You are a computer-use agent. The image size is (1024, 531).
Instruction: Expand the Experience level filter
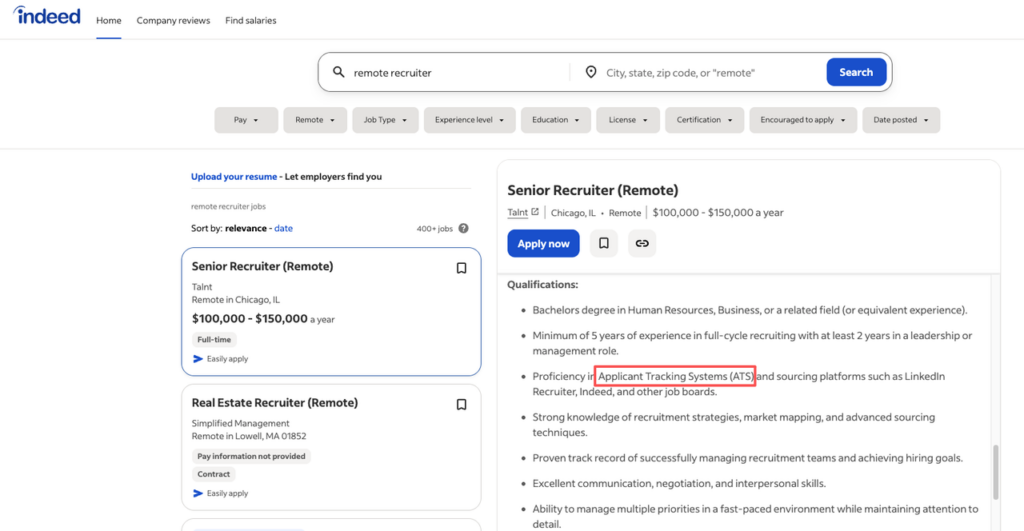click(470, 120)
